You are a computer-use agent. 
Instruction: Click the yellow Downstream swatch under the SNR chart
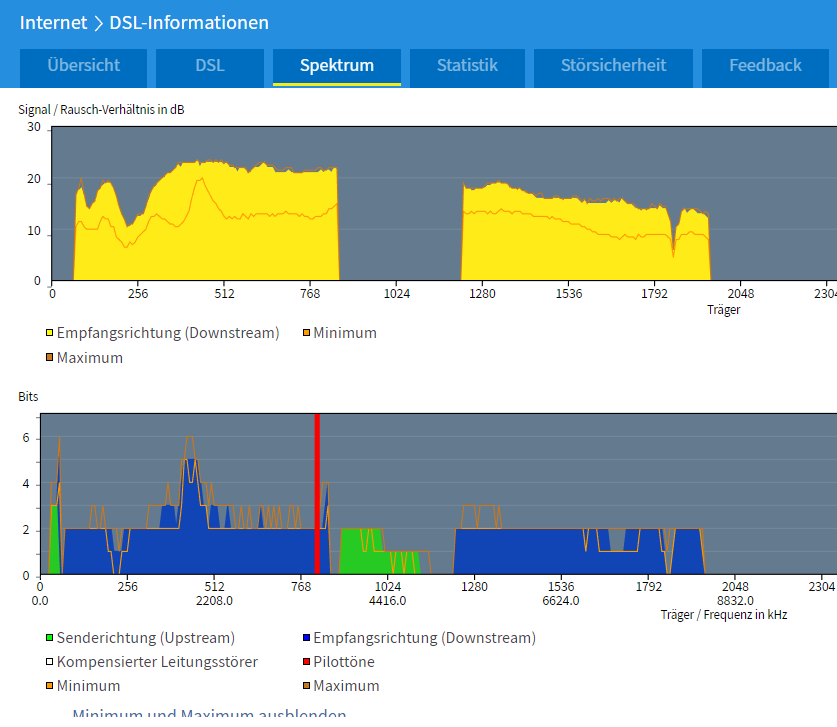[49, 333]
